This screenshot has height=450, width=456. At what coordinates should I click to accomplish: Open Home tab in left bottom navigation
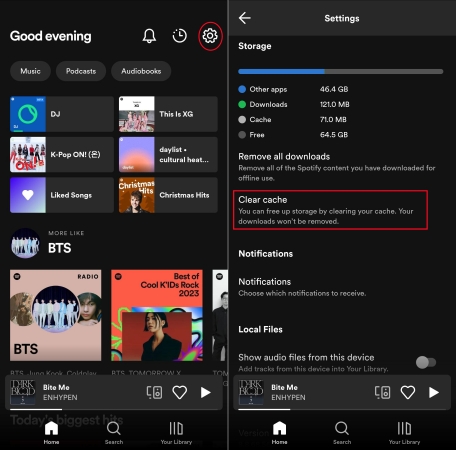pyautogui.click(x=51, y=433)
